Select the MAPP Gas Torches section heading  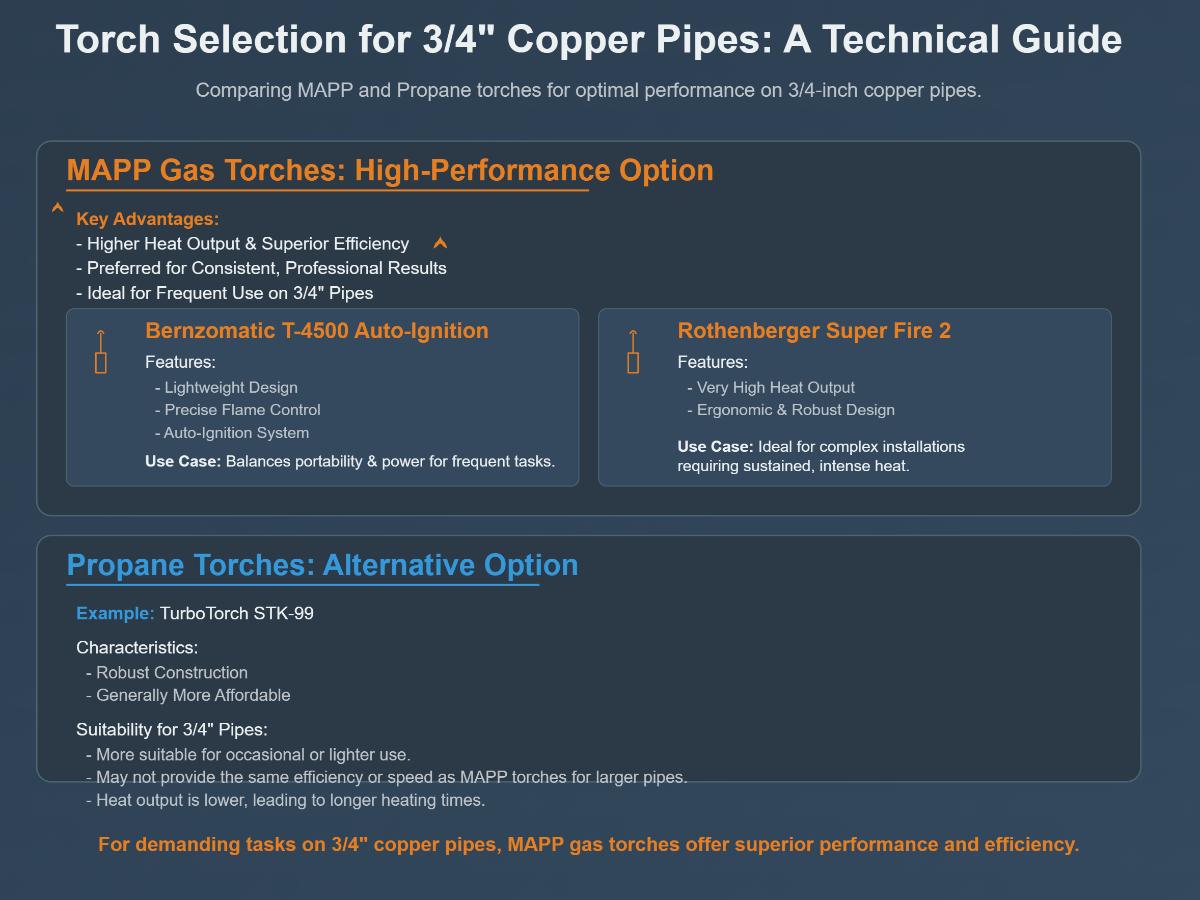tap(390, 170)
